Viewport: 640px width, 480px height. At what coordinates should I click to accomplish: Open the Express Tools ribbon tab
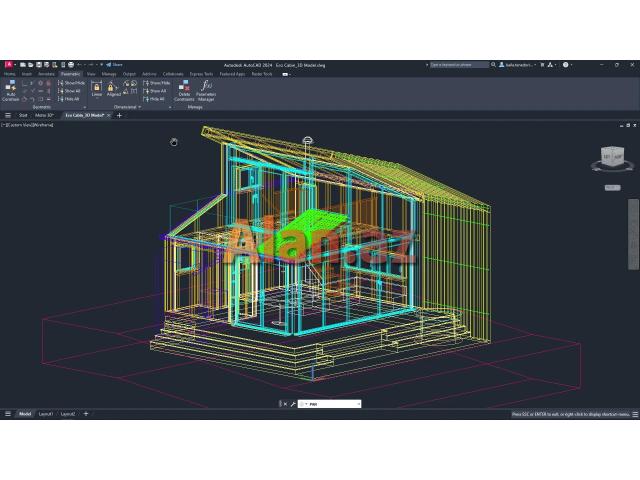tap(201, 74)
